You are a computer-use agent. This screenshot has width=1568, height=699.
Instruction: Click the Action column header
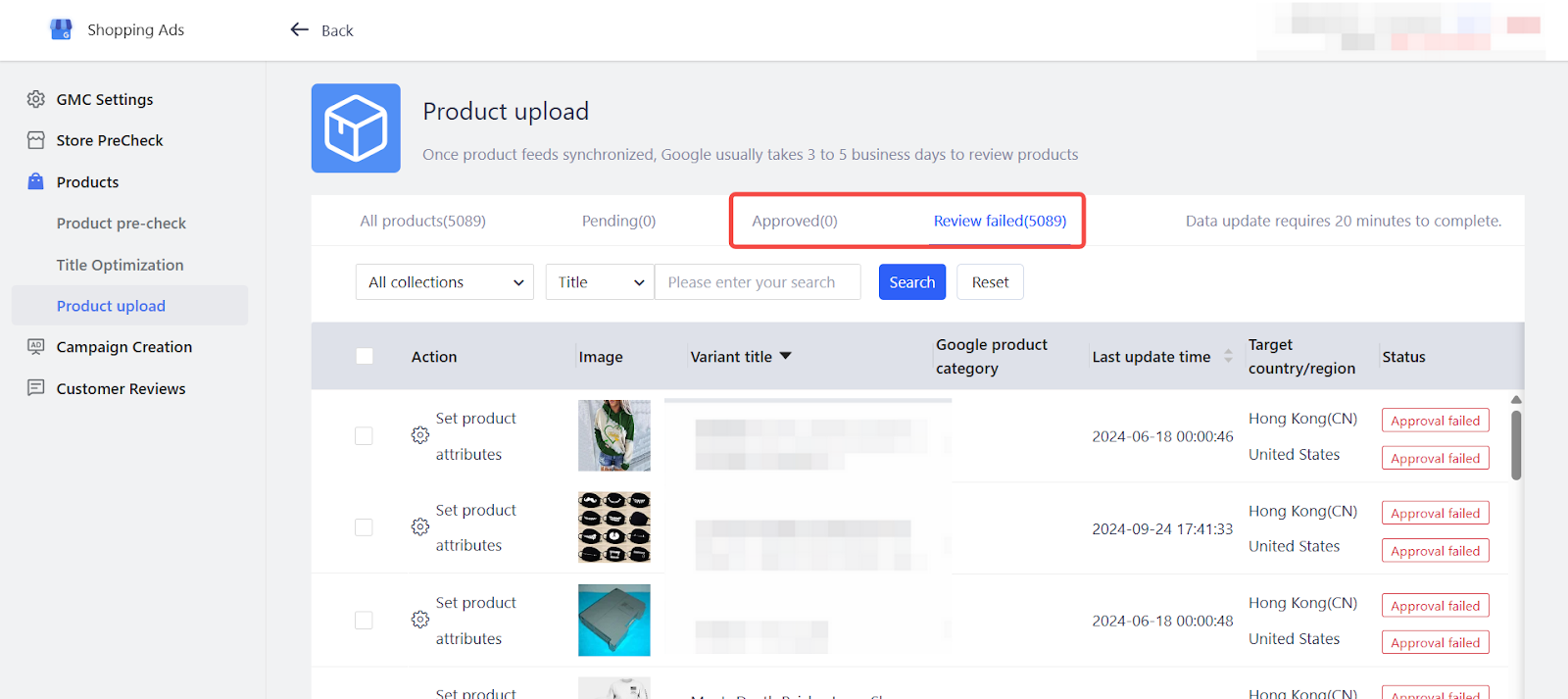click(434, 357)
